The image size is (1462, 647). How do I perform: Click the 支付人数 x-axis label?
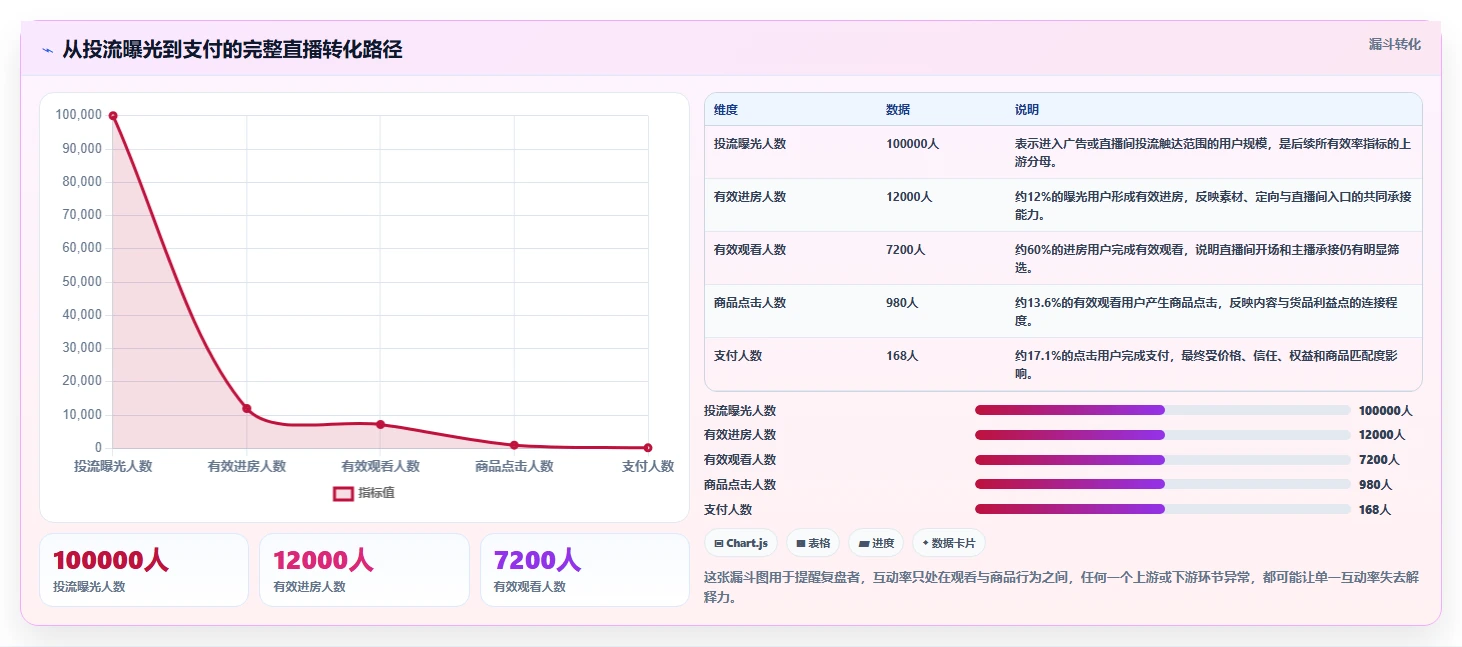[x=648, y=466]
